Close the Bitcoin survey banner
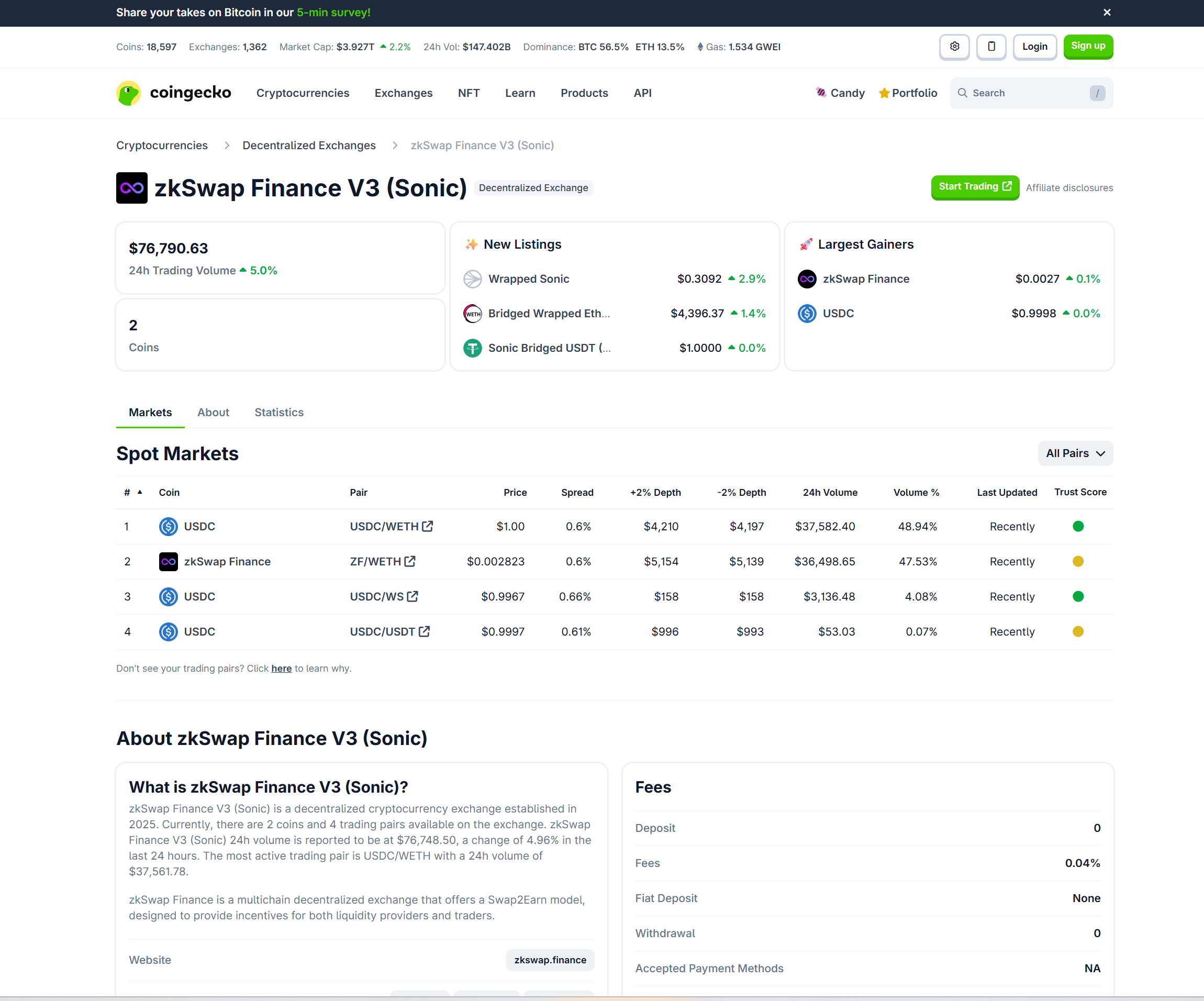Viewport: 1204px width, 1001px height. [1107, 13]
